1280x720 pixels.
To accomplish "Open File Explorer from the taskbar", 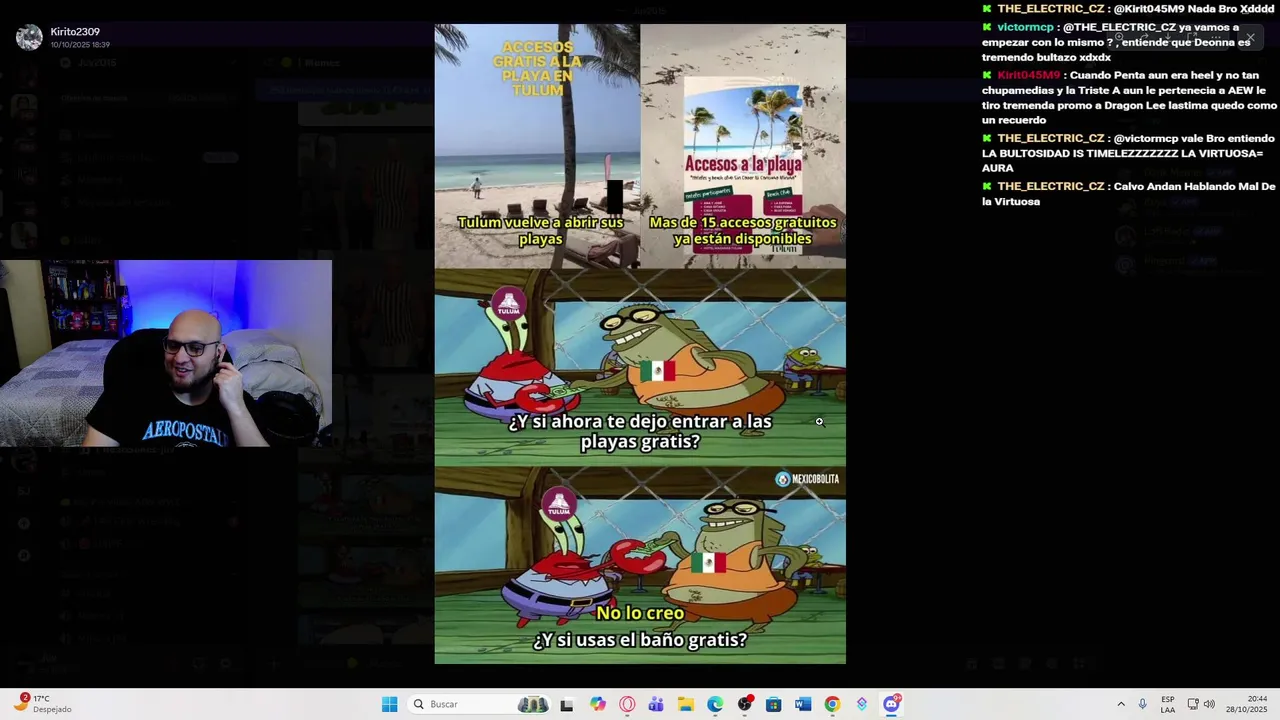I will pos(685,704).
